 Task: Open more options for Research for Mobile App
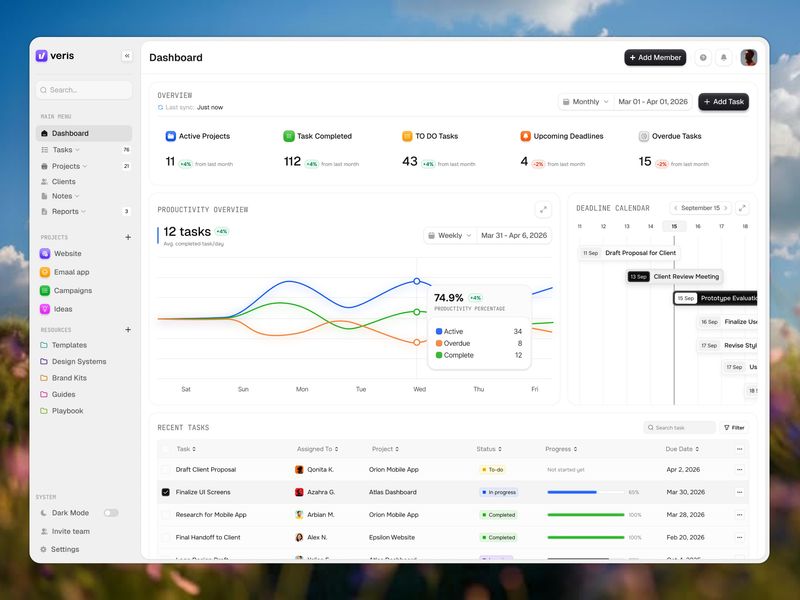(739, 515)
